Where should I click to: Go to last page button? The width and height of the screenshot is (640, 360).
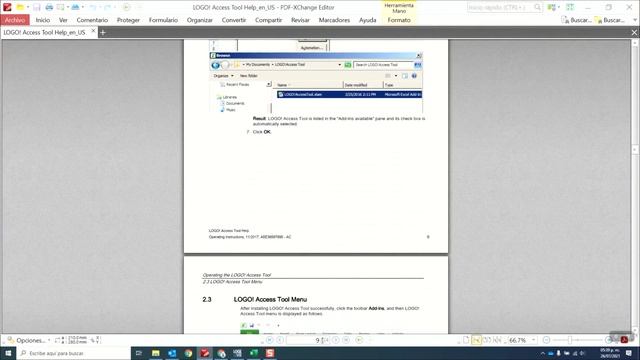pyautogui.click(x=346, y=340)
